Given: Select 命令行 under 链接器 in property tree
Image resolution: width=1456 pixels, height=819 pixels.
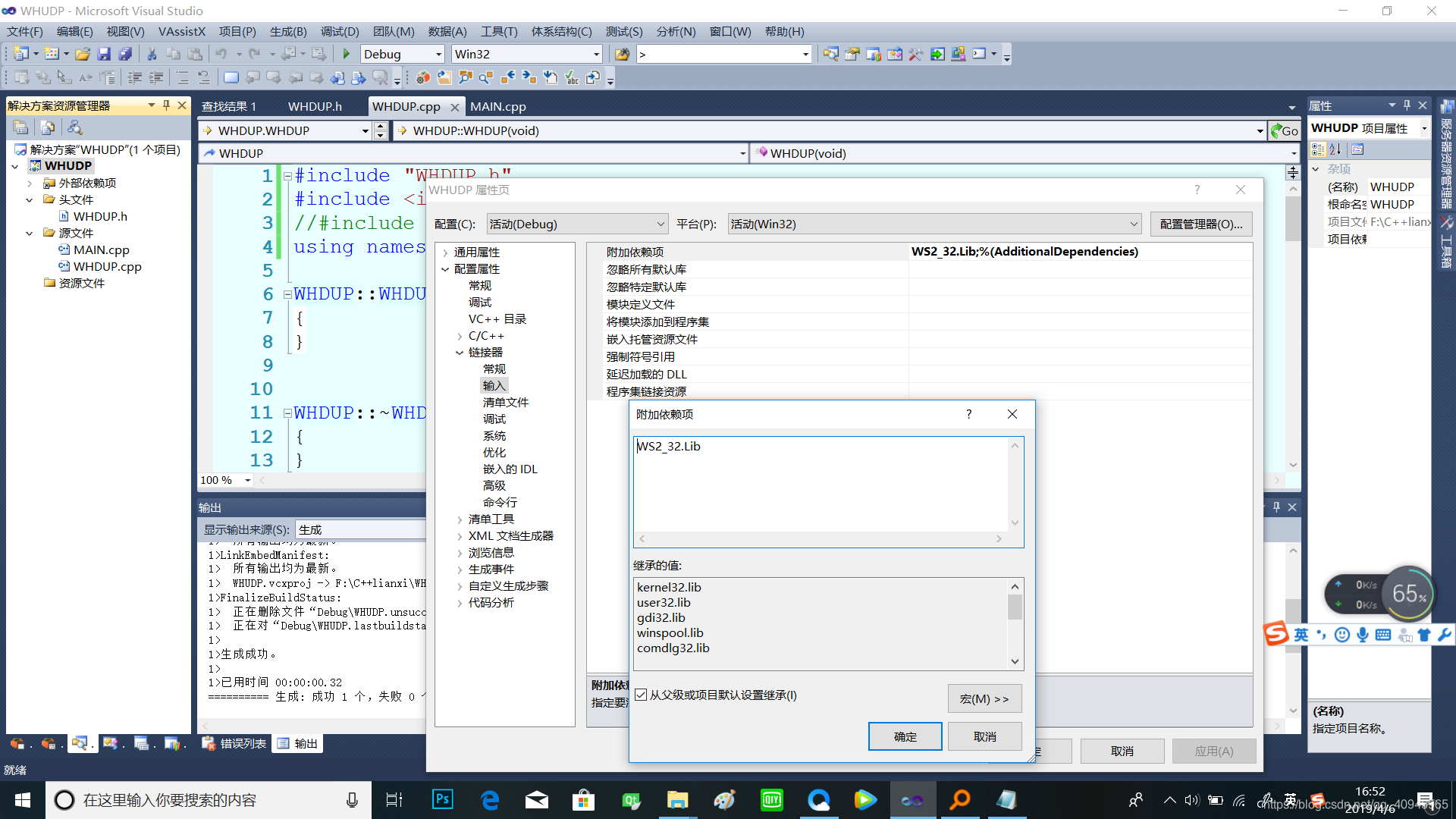Looking at the screenshot, I should [500, 502].
